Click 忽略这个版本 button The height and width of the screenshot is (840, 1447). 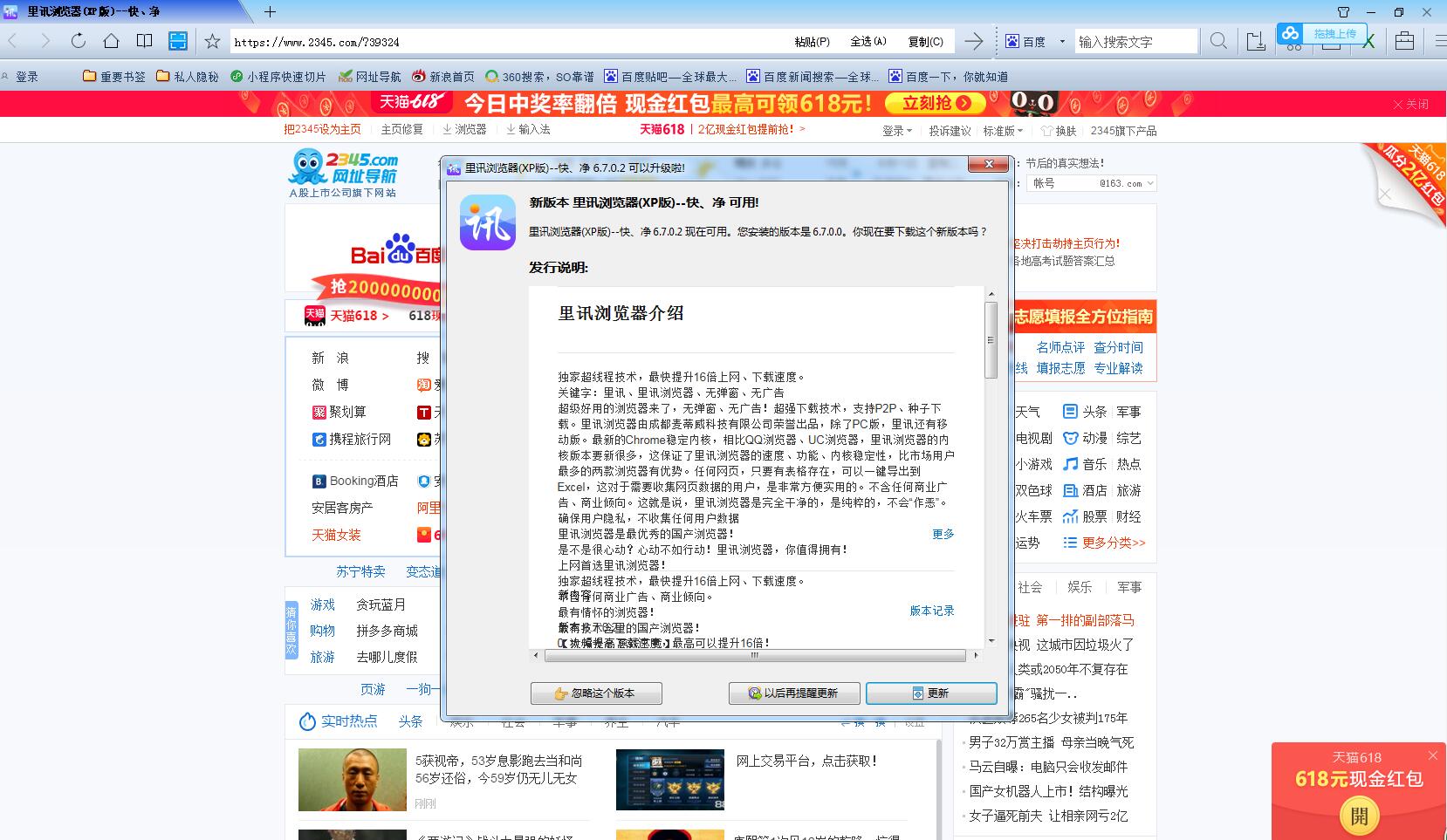tap(596, 693)
